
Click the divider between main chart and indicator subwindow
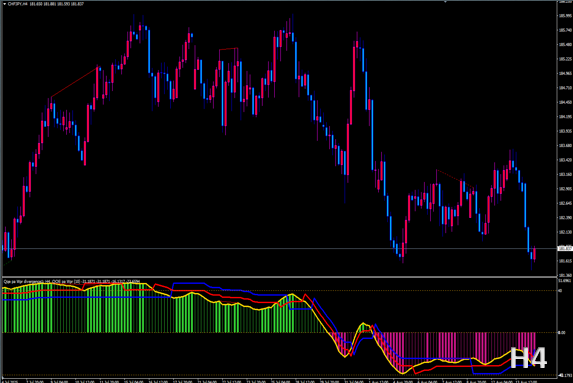[x=280, y=277]
